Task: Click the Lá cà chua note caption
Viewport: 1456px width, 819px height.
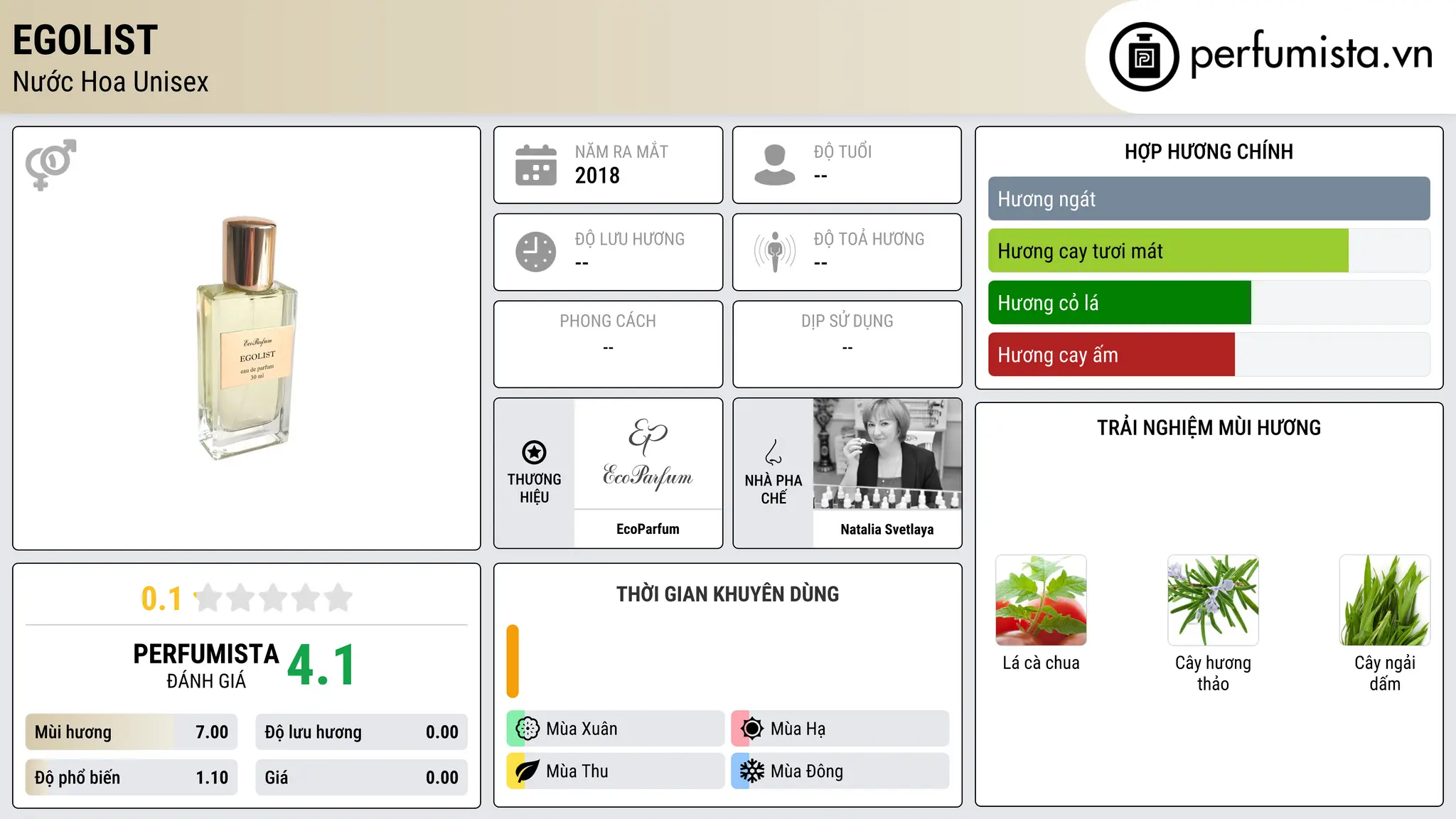Action: [x=1041, y=663]
